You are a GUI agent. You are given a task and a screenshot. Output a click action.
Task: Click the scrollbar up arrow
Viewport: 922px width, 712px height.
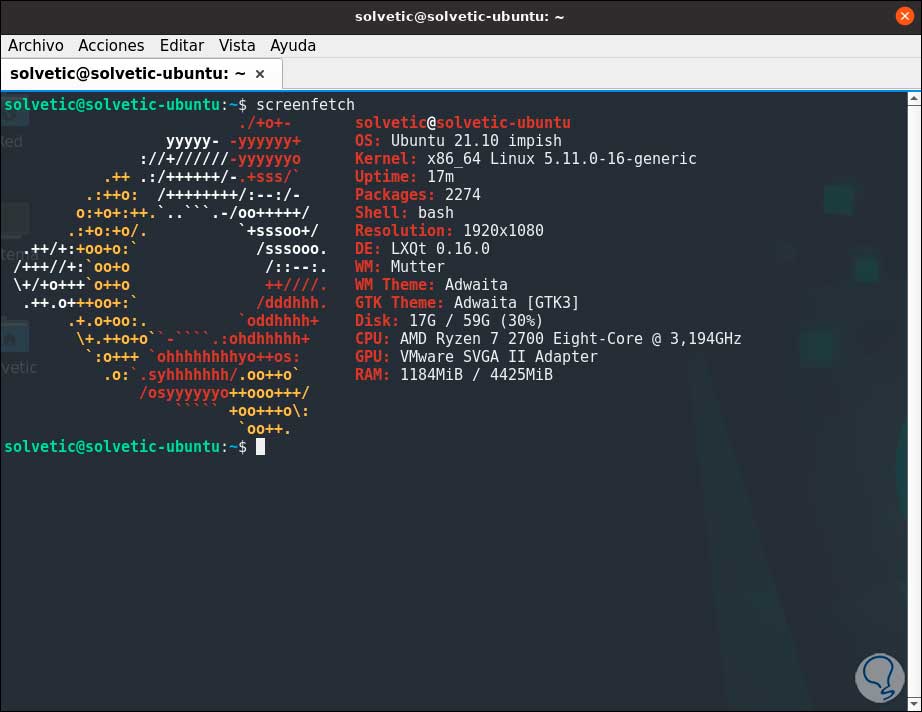(x=914, y=97)
